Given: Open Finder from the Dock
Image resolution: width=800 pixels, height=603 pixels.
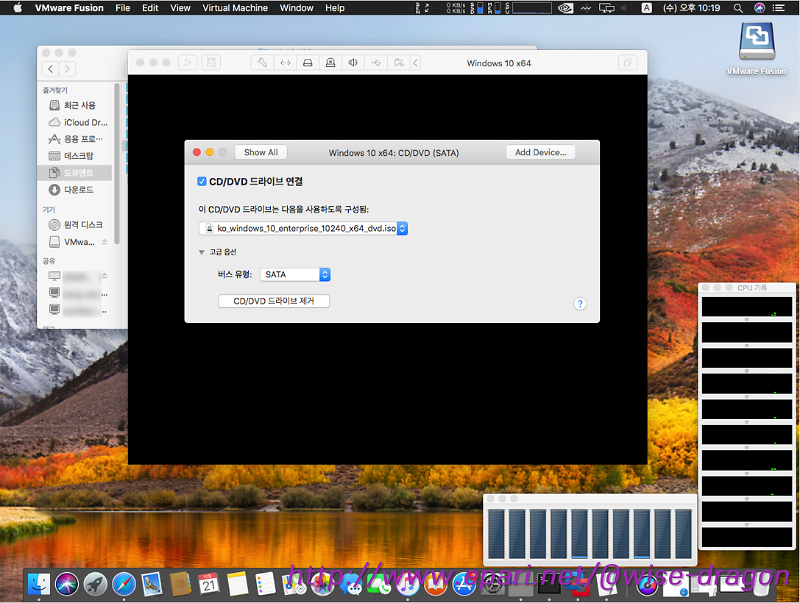Looking at the screenshot, I should 38,584.
